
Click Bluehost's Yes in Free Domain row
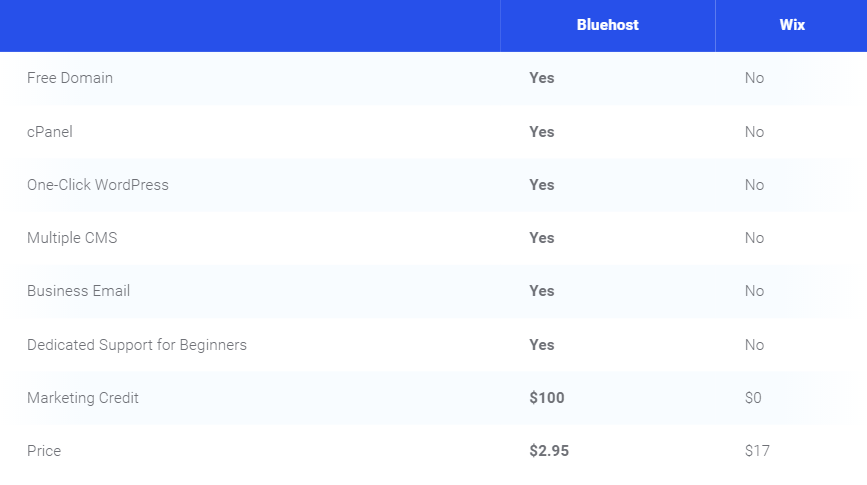click(542, 78)
